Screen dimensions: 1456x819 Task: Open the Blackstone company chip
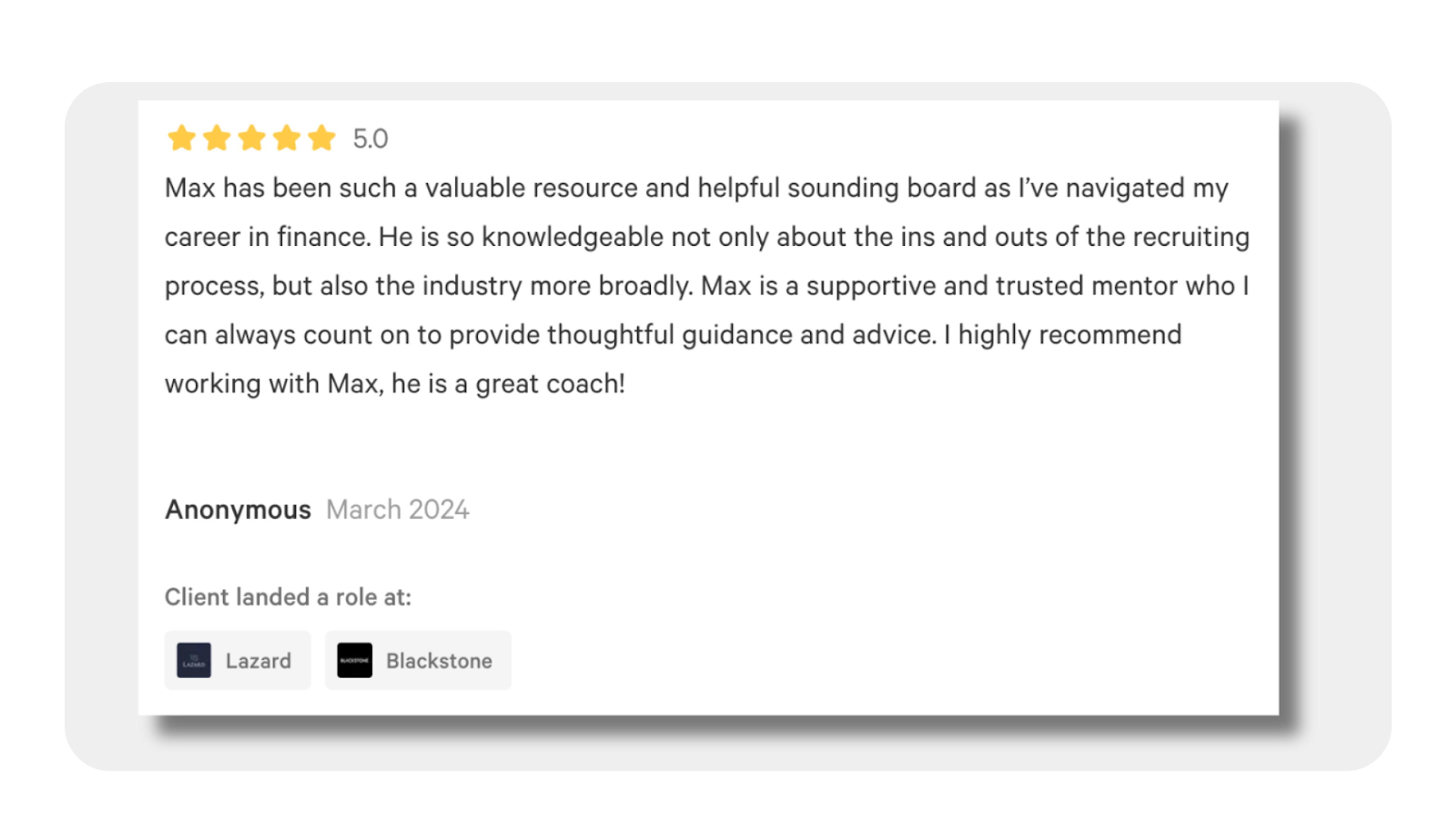(x=418, y=660)
